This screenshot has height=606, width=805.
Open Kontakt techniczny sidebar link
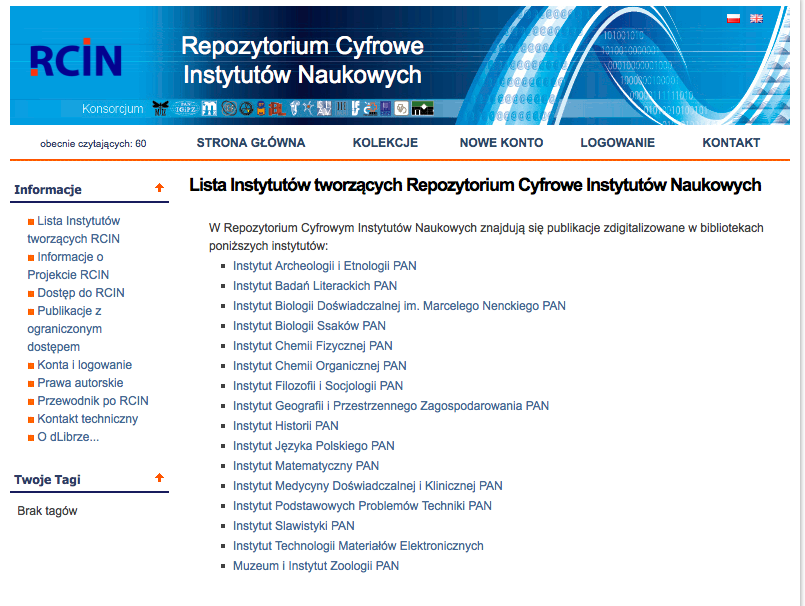pyautogui.click(x=87, y=419)
